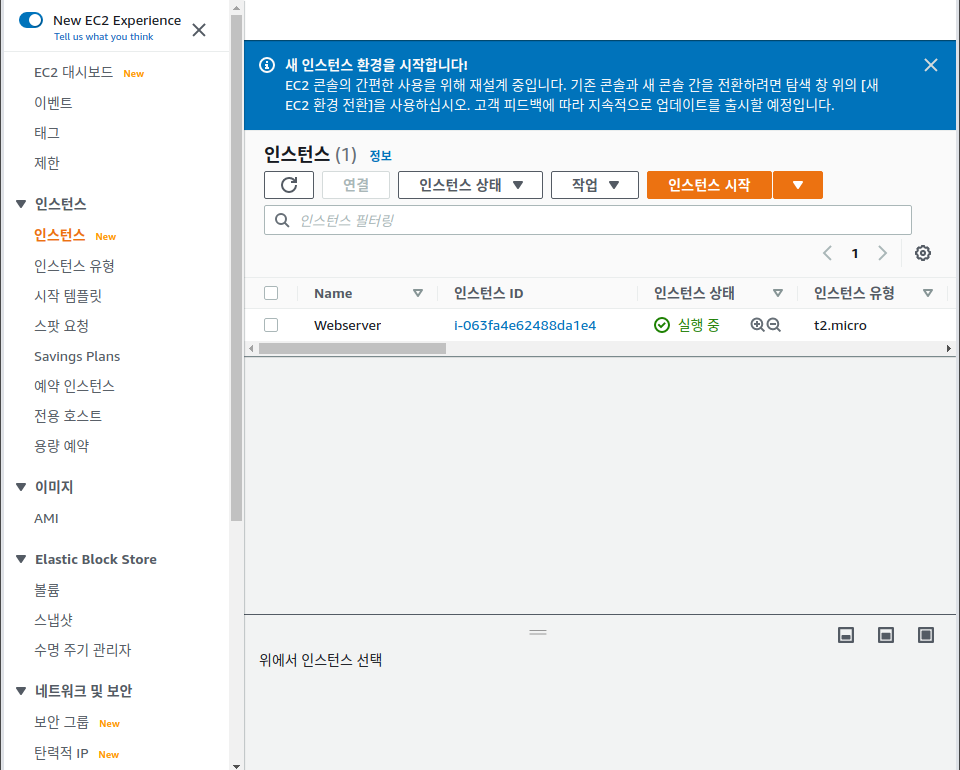
Task: Open Savings Plans in sidebar
Action: pyautogui.click(x=77, y=356)
